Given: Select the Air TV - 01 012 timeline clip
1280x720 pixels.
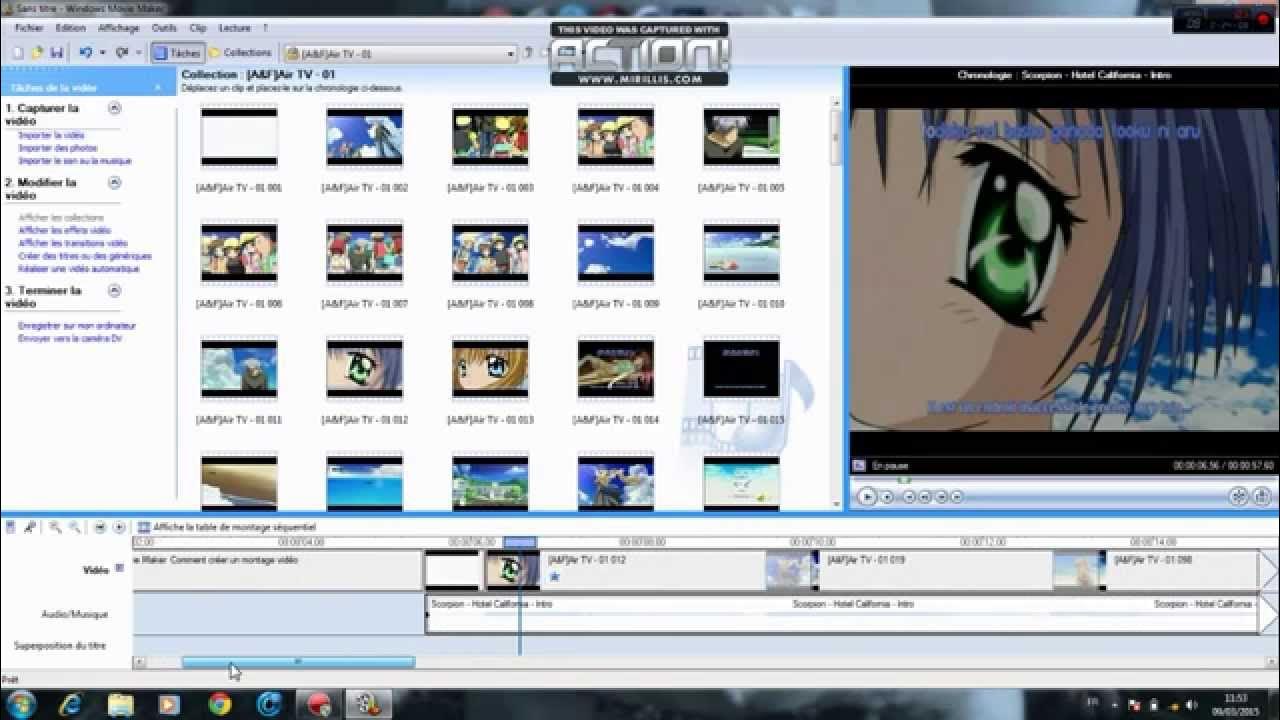Looking at the screenshot, I should pyautogui.click(x=625, y=570).
